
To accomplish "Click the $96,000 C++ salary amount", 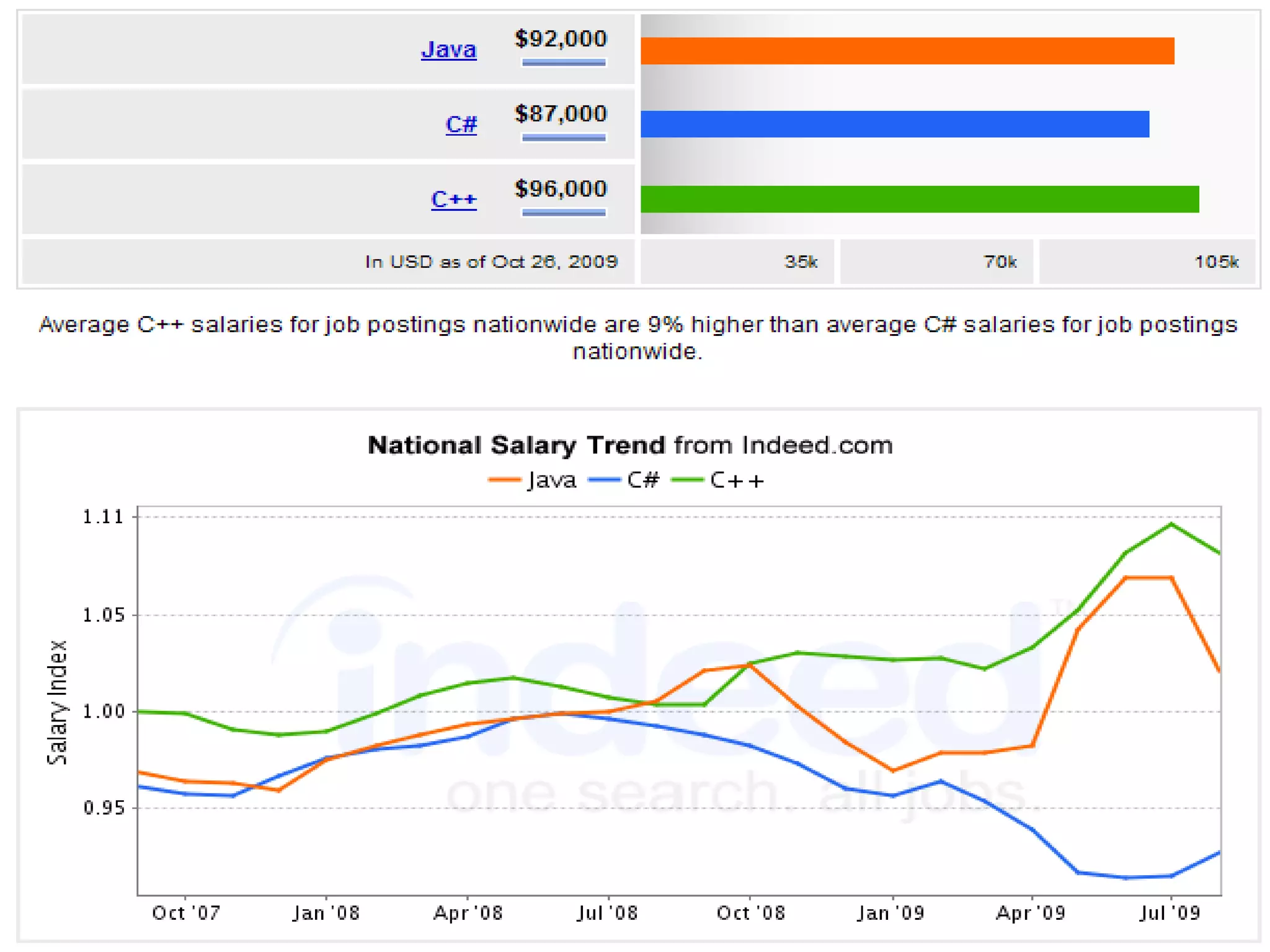I will [x=561, y=189].
